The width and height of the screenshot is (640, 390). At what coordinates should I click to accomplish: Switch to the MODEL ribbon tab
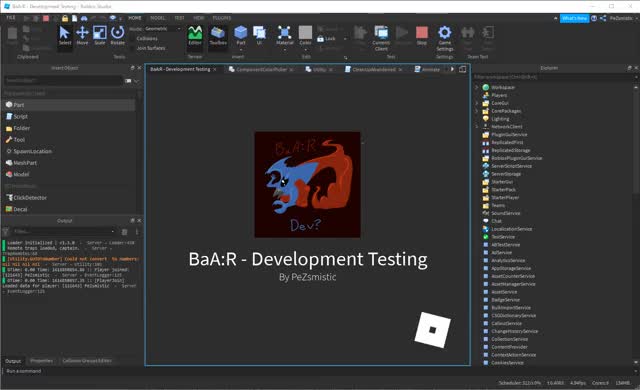(x=158, y=18)
